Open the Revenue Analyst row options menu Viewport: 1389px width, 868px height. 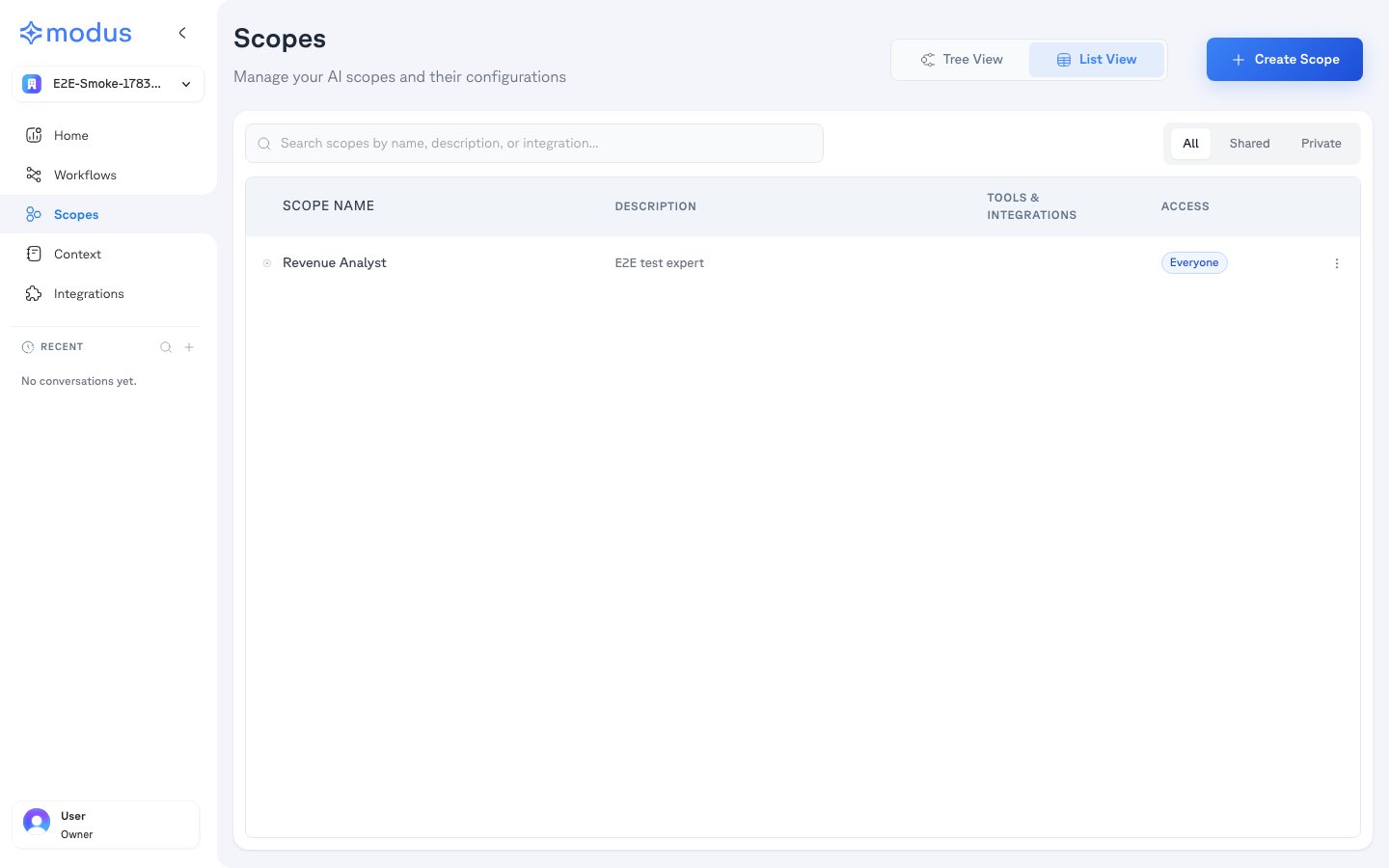(1337, 263)
